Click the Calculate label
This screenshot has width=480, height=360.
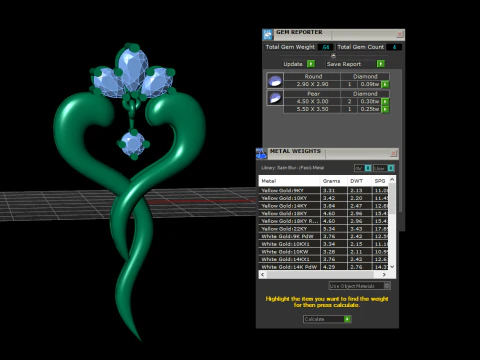(x=314, y=319)
